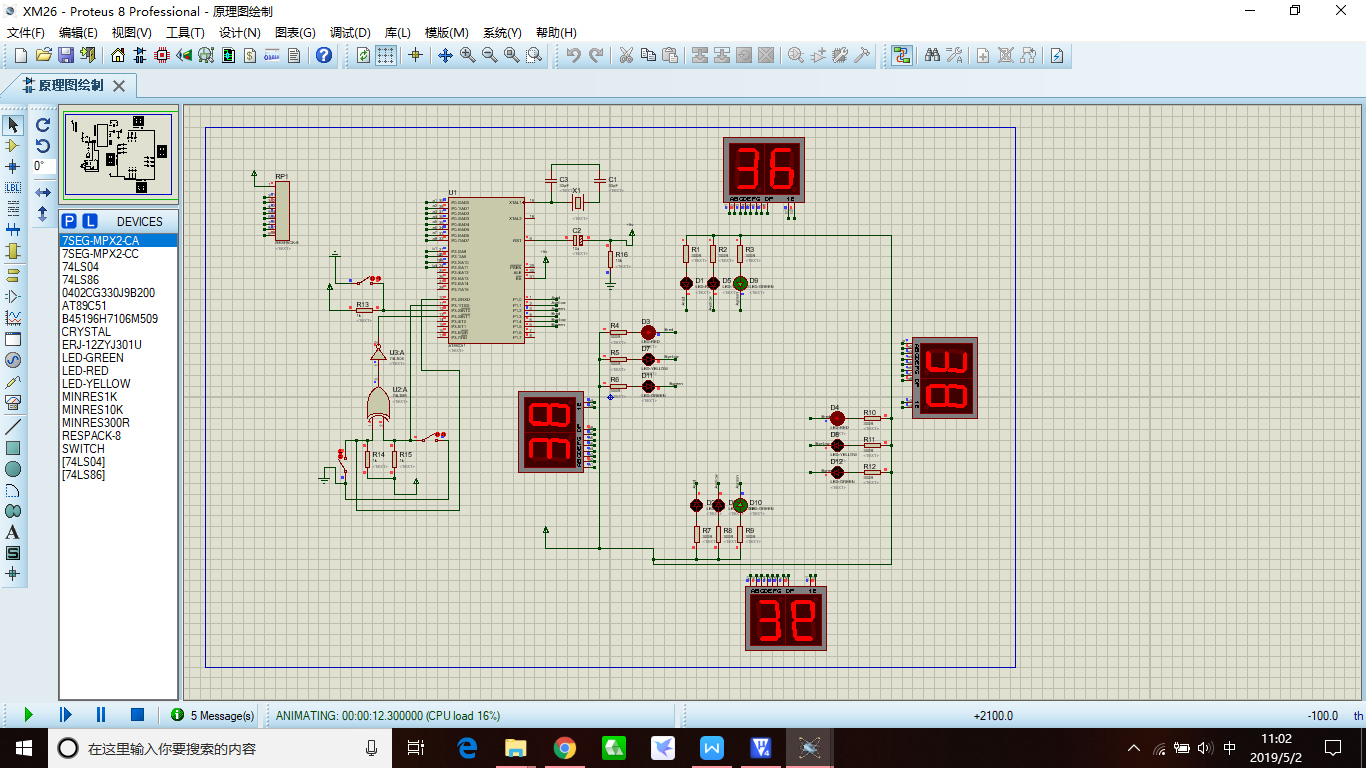The height and width of the screenshot is (768, 1366).
Task: Select the Terminals Mode tool
Action: tap(13, 275)
